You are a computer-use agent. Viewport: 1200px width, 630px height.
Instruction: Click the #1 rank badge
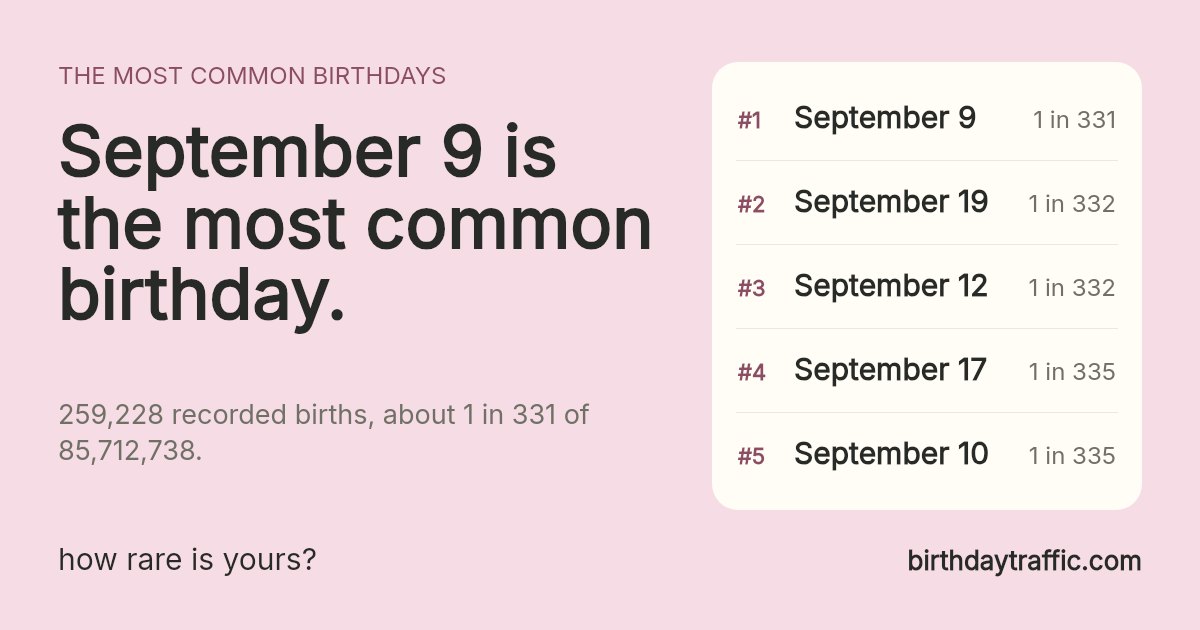(750, 121)
